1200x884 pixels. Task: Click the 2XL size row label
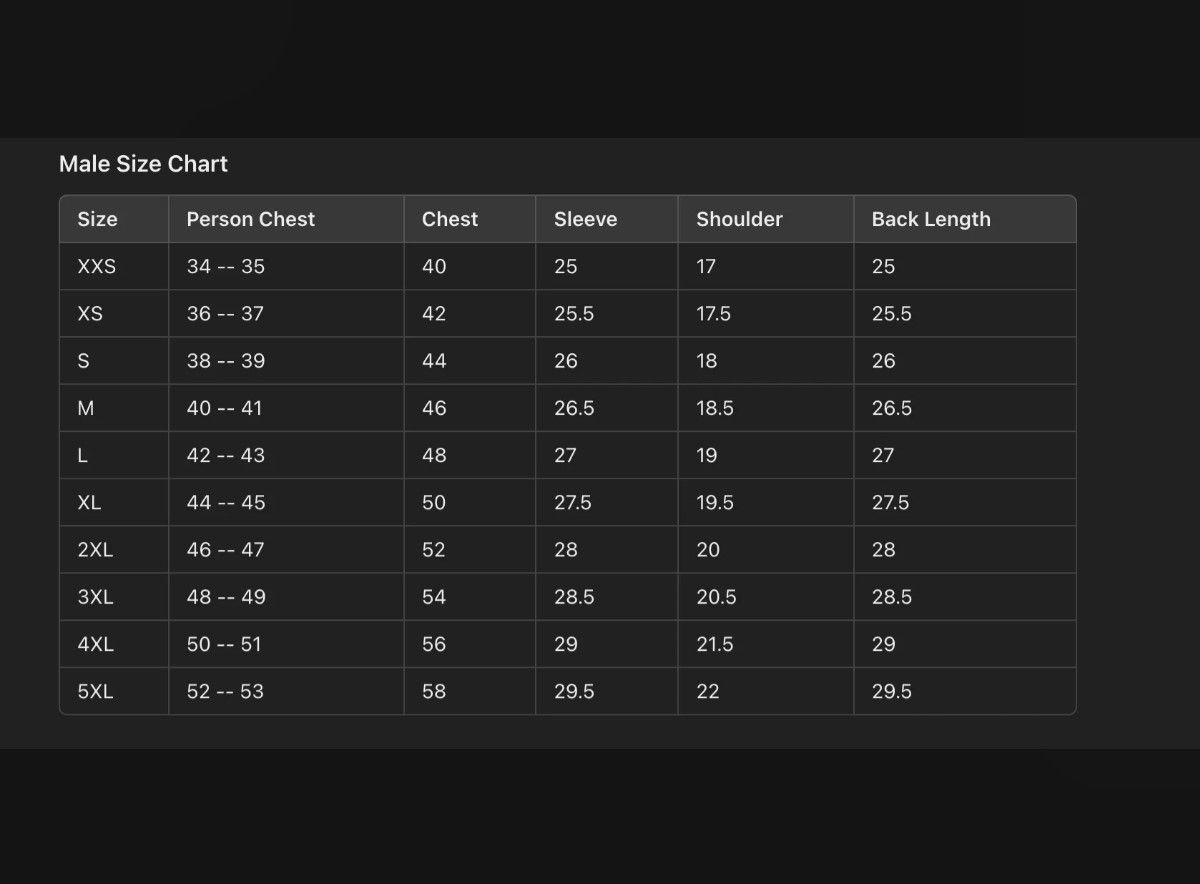pos(96,550)
